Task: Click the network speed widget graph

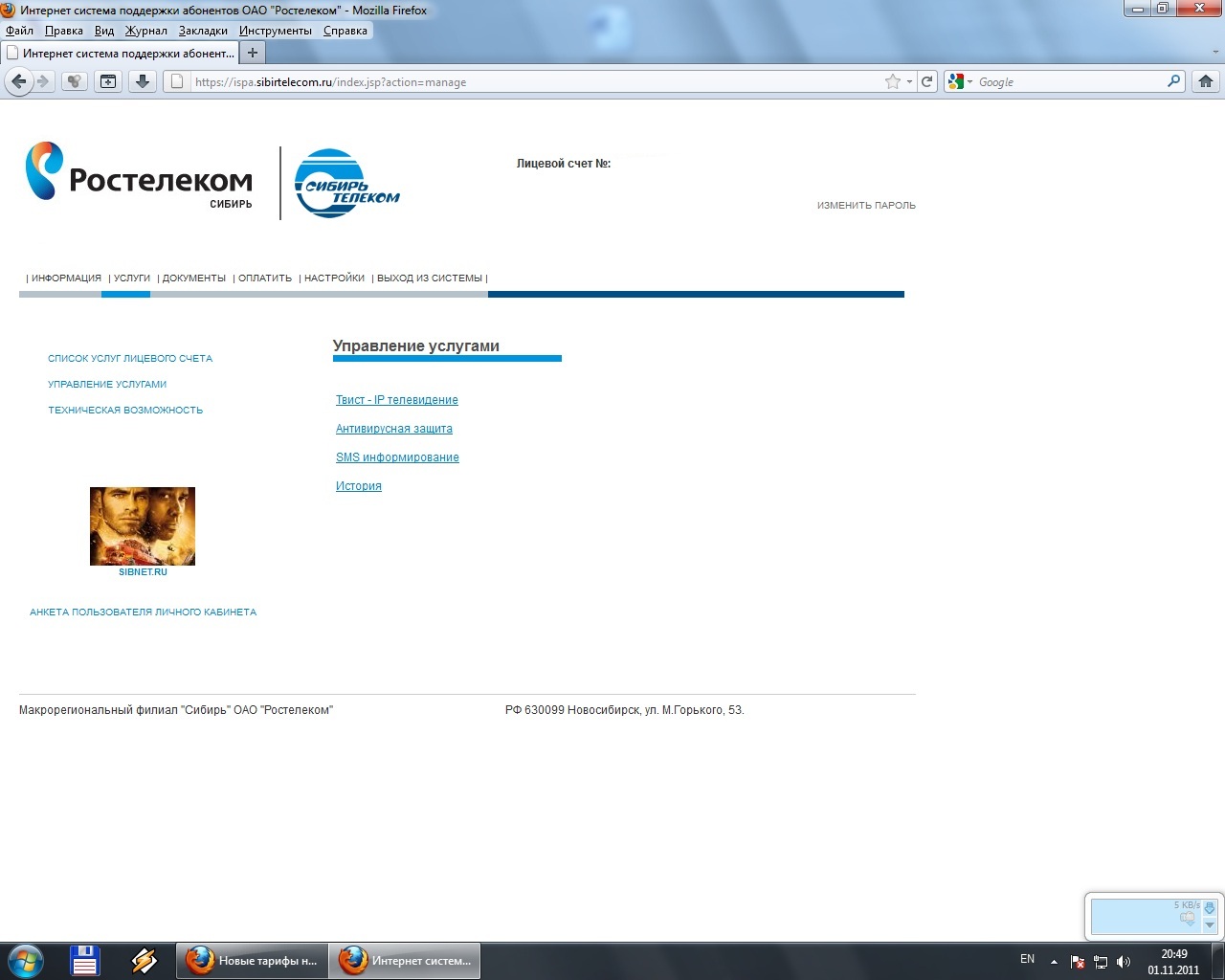Action: [1145, 917]
